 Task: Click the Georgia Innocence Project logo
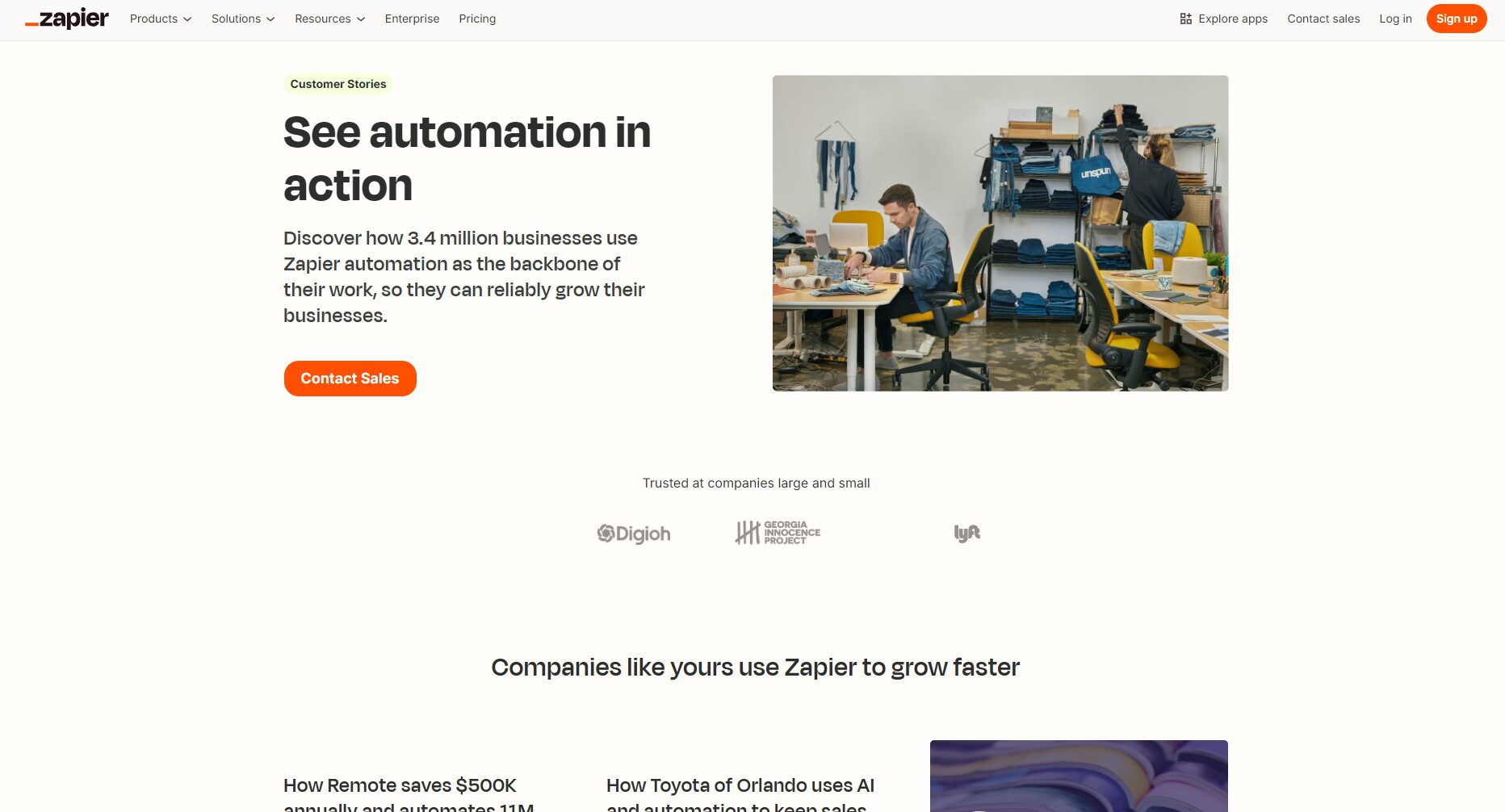pyautogui.click(x=778, y=533)
